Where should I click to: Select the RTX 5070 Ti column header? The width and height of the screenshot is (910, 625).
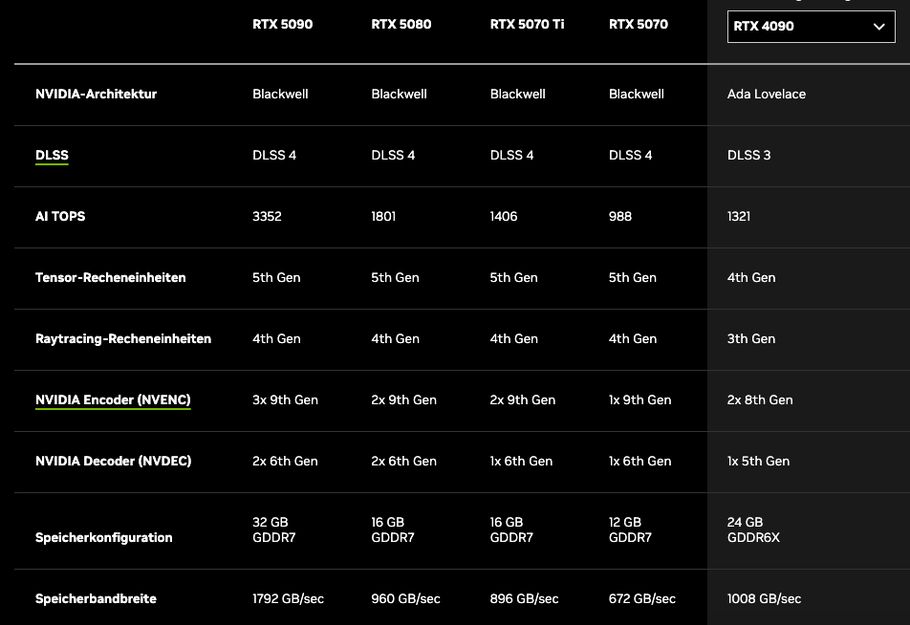(x=527, y=24)
